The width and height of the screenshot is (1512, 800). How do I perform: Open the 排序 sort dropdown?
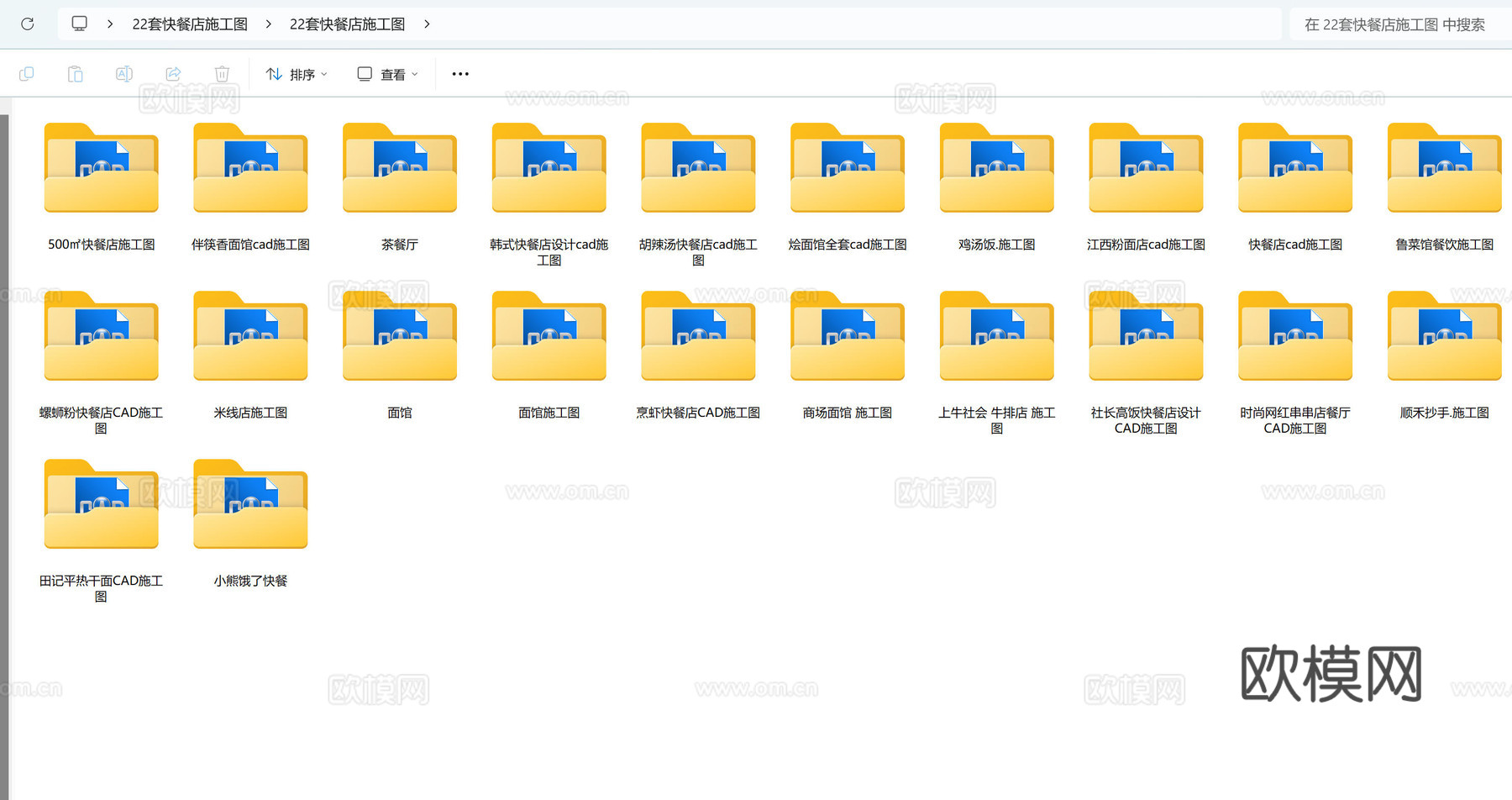[x=297, y=74]
